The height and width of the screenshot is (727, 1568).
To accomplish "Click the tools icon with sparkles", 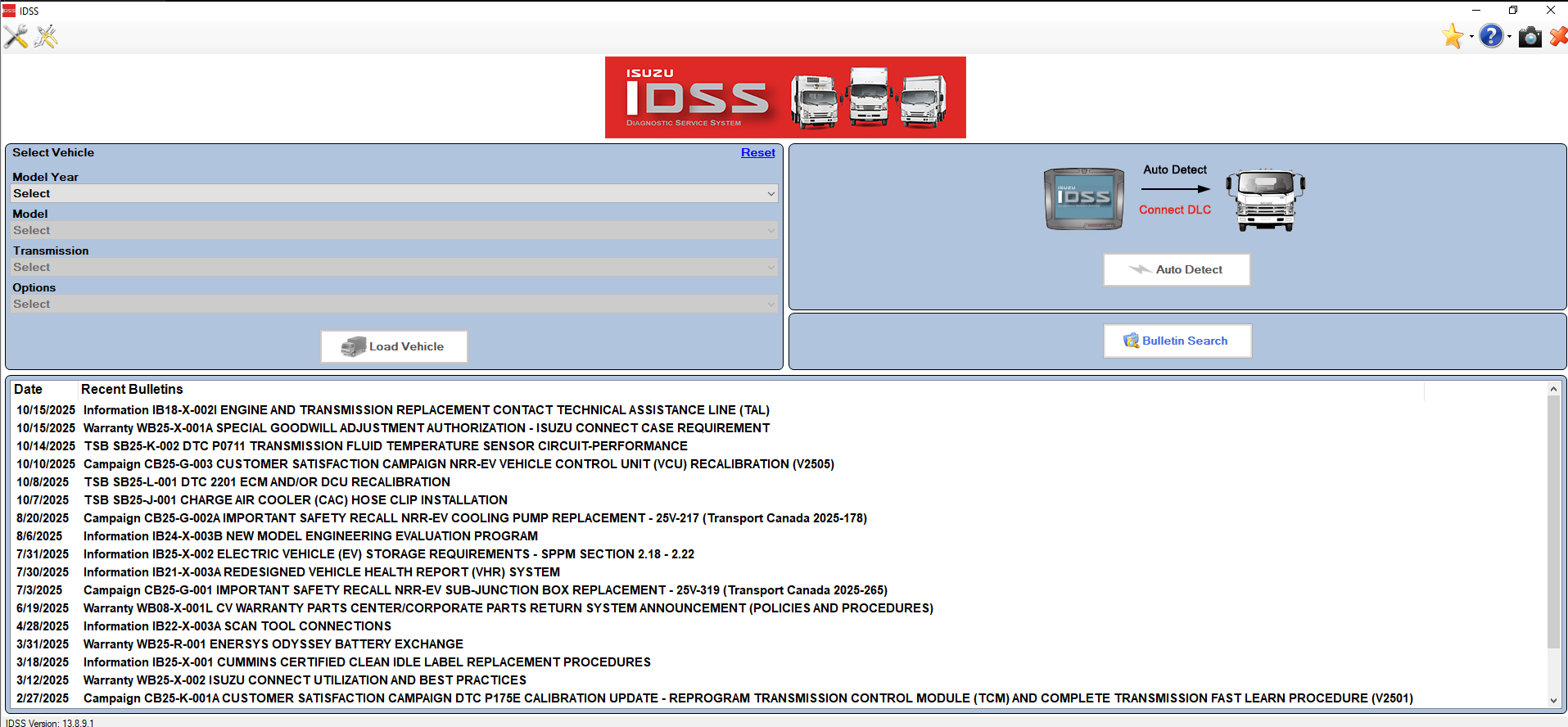I will pos(46,37).
